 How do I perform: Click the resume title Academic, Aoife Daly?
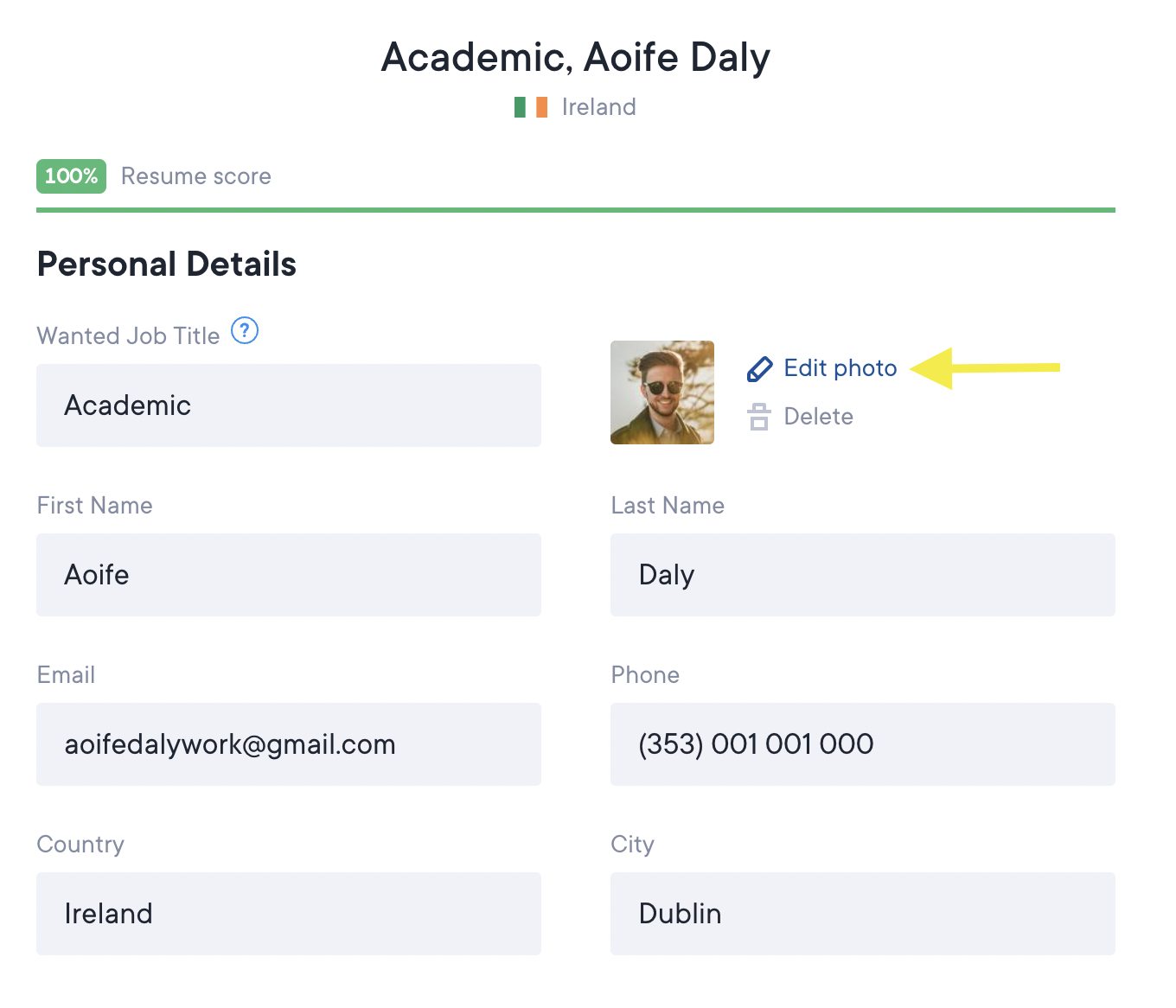[x=575, y=58]
